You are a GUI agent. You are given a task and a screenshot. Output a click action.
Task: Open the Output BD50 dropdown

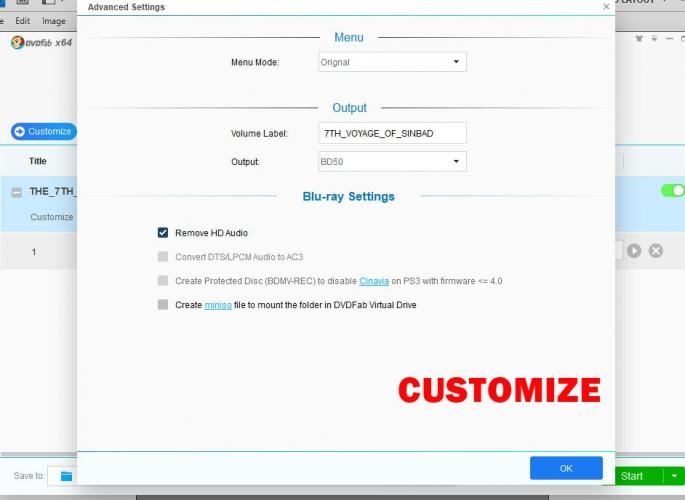[x=392, y=162]
